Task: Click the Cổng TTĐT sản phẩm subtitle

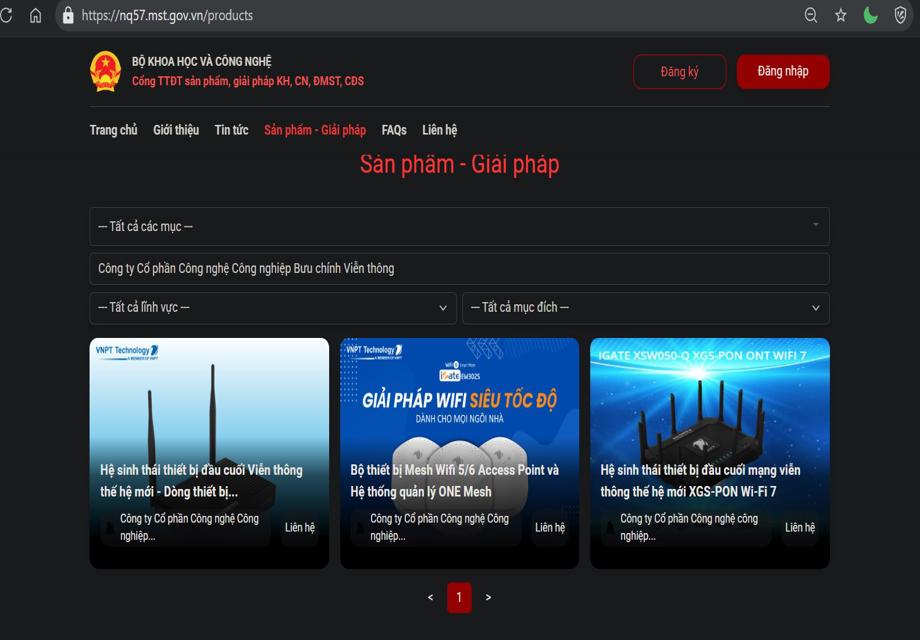Action: click(248, 81)
